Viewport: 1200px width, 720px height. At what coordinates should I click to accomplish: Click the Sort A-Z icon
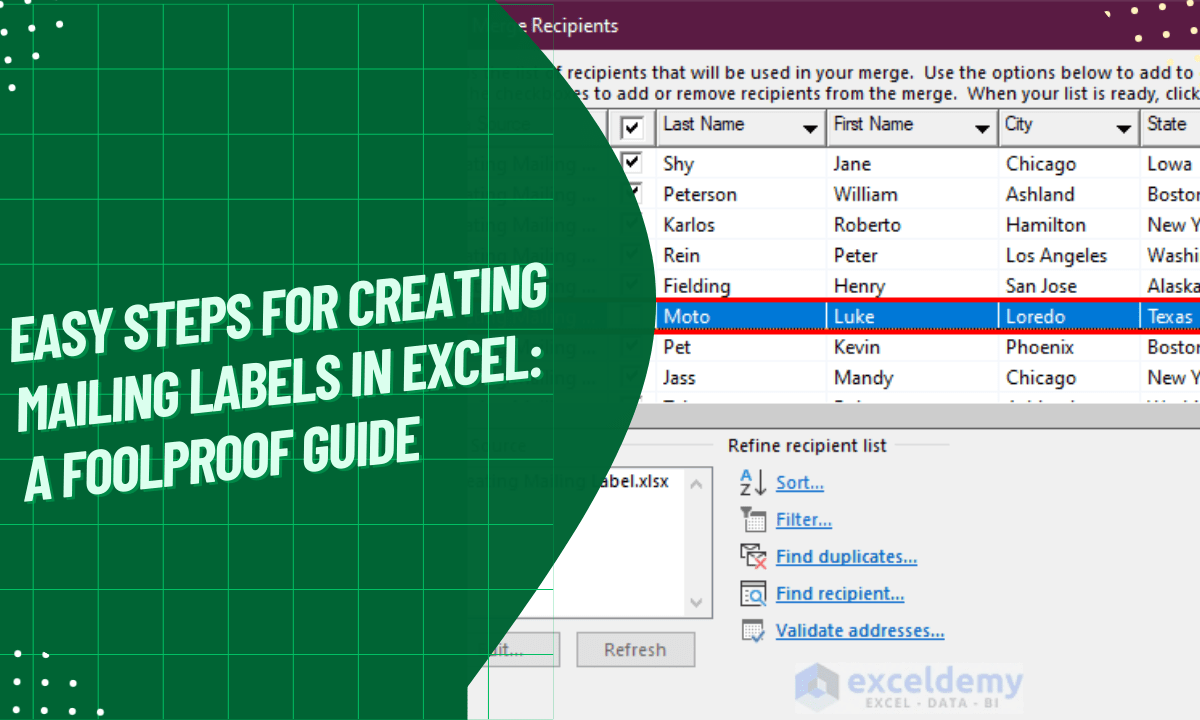(x=753, y=483)
